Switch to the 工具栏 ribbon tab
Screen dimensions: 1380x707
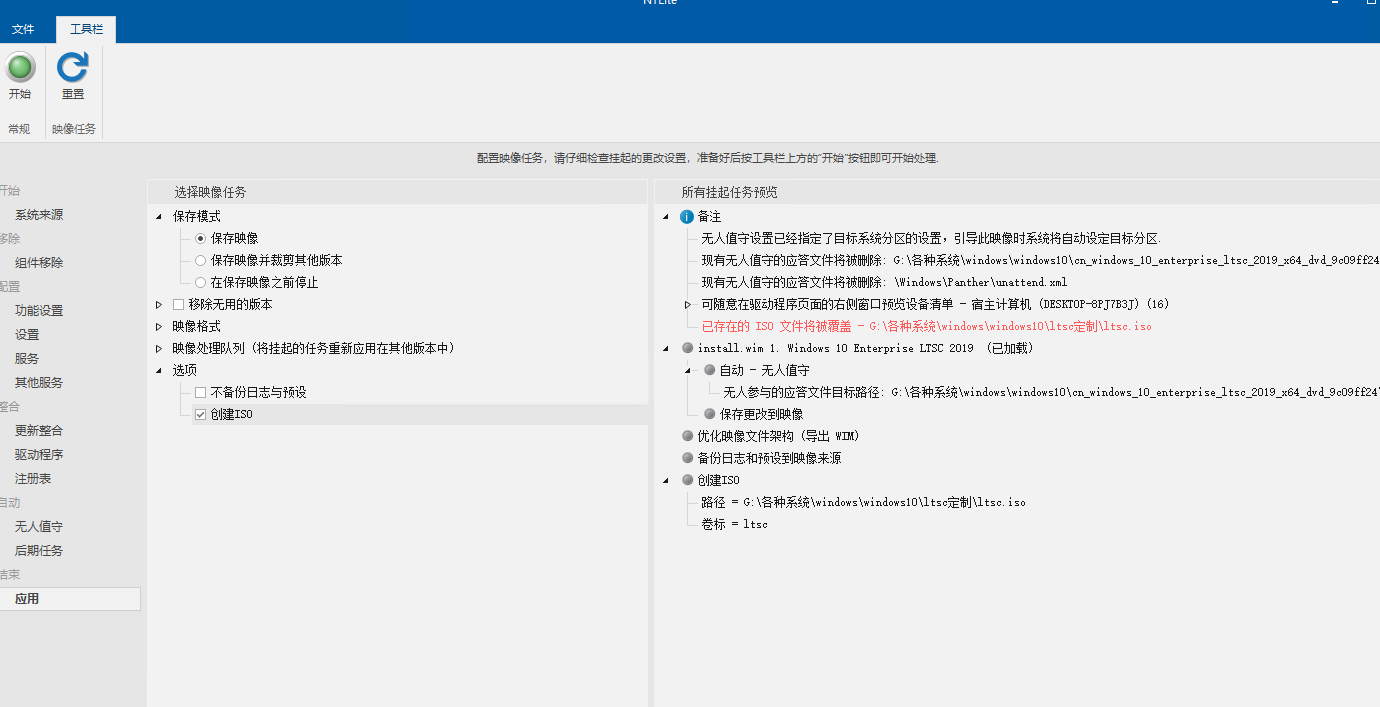tap(86, 29)
